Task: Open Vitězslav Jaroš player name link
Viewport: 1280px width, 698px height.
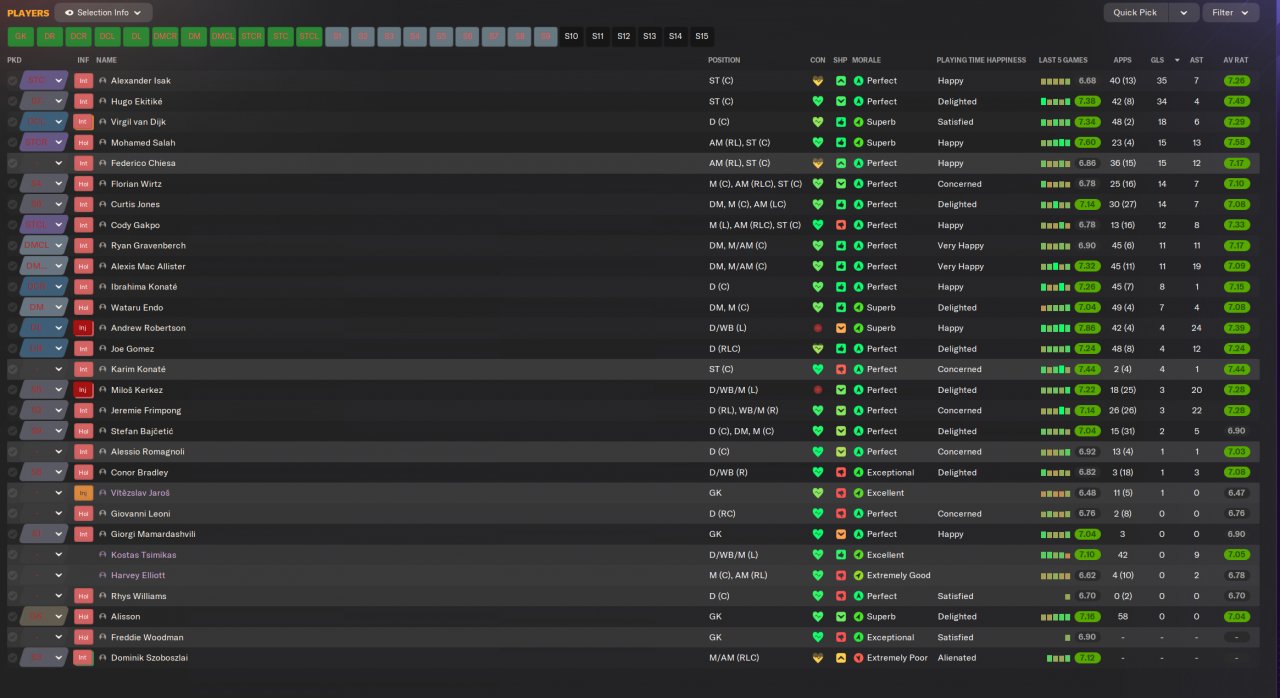Action: pos(140,493)
